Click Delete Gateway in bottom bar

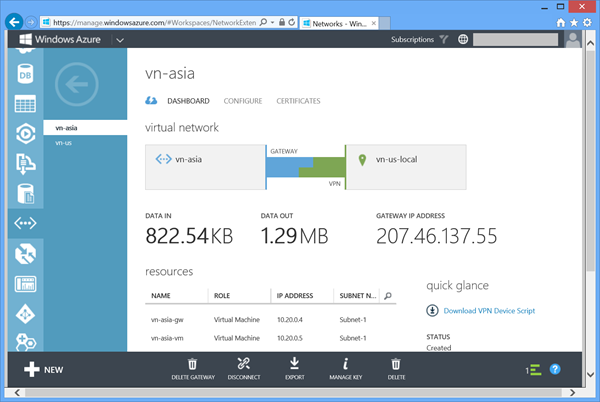click(x=192, y=370)
